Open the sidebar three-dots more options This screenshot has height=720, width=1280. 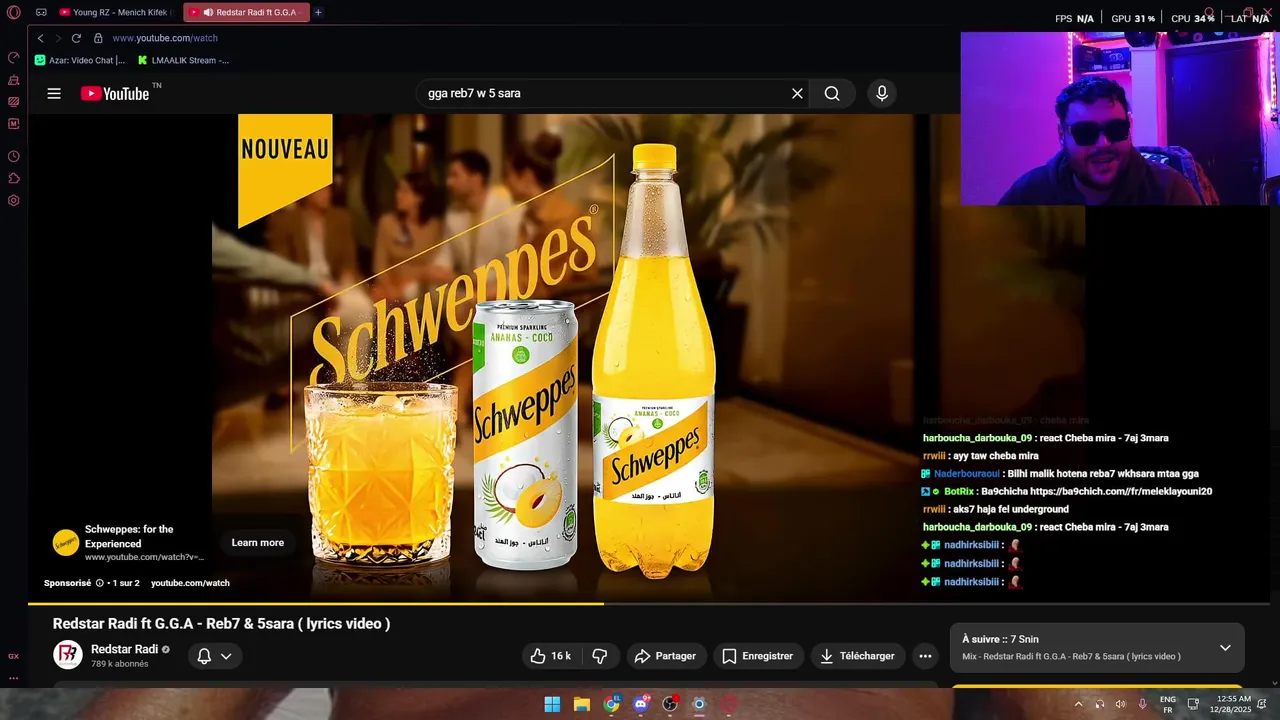(14, 678)
